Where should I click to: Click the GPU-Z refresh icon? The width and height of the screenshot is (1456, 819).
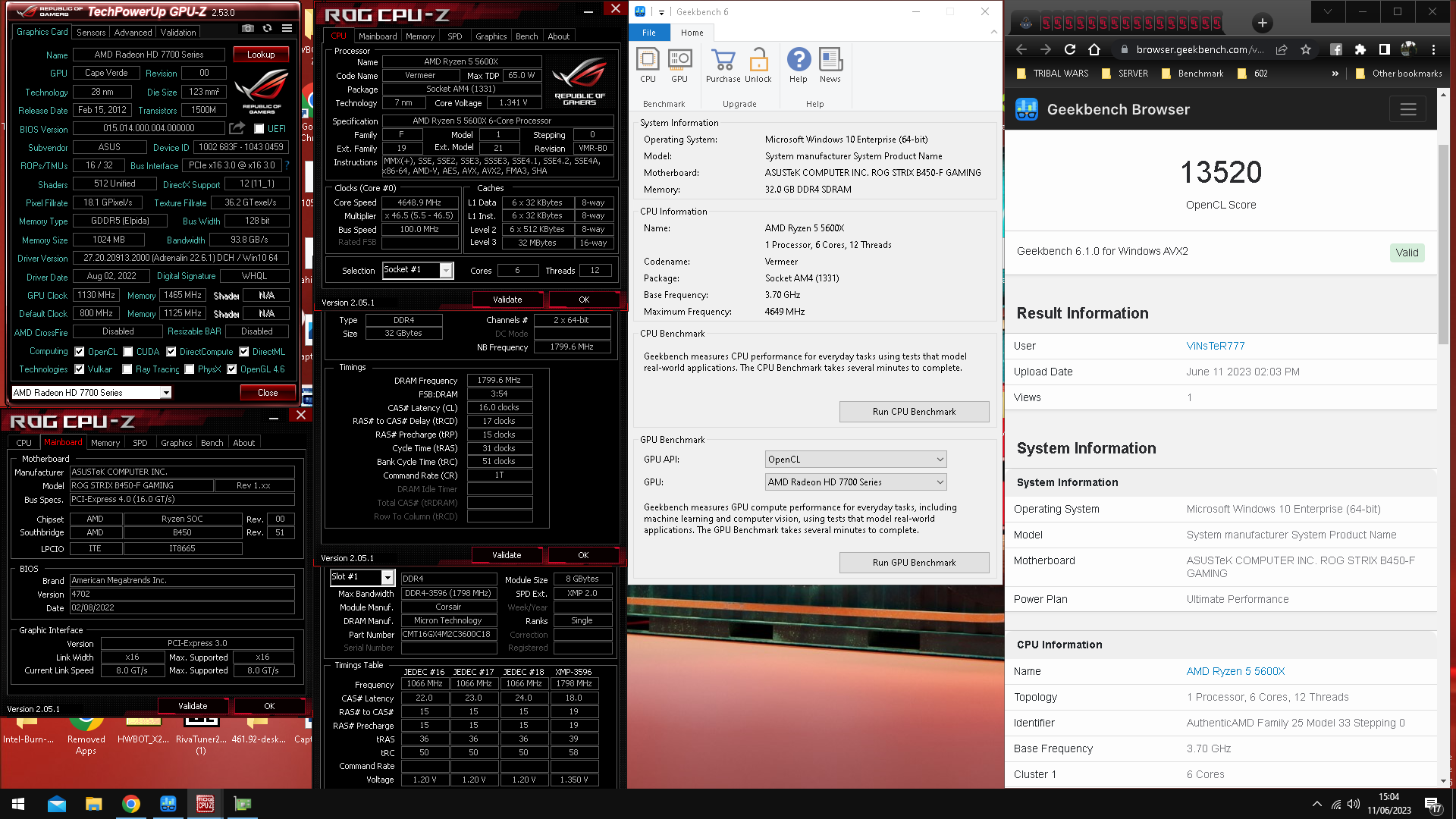point(267,28)
